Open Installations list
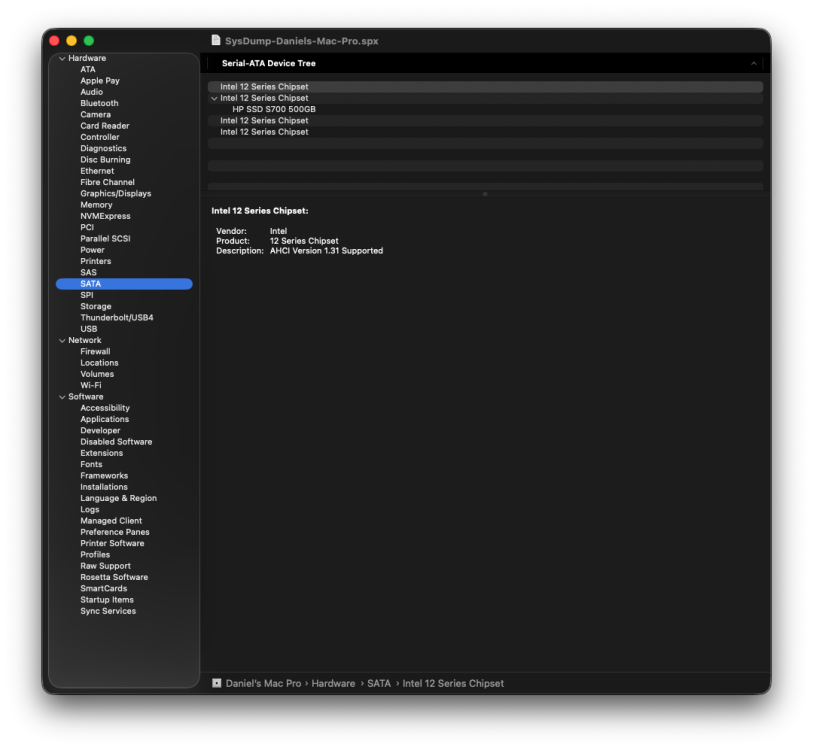The height and width of the screenshot is (750, 813). click(x=104, y=487)
